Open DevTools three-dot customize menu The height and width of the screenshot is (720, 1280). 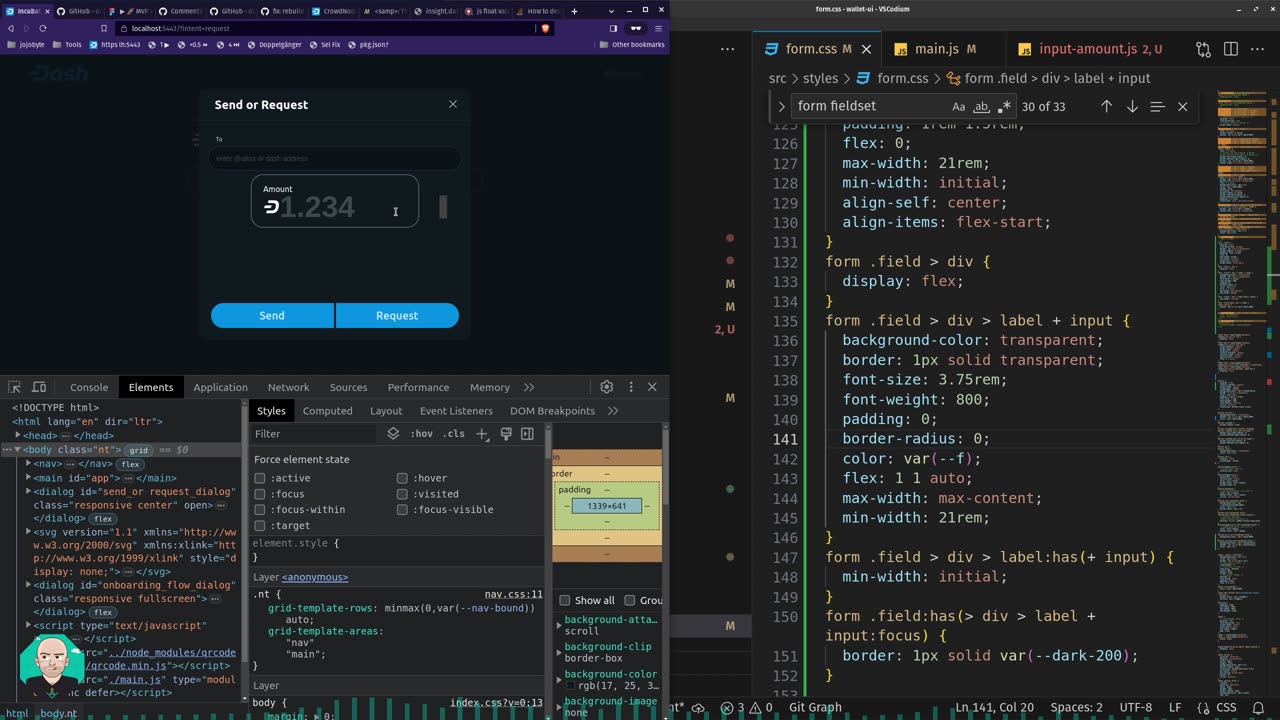click(630, 387)
